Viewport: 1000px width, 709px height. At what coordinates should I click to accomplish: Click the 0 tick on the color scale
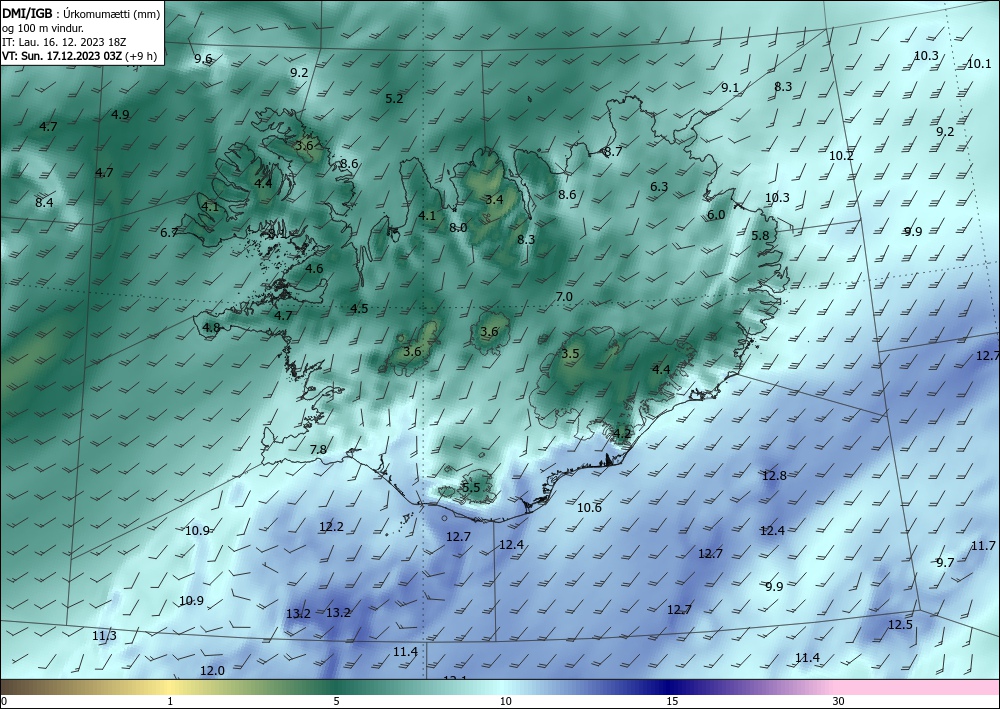(x=4, y=701)
